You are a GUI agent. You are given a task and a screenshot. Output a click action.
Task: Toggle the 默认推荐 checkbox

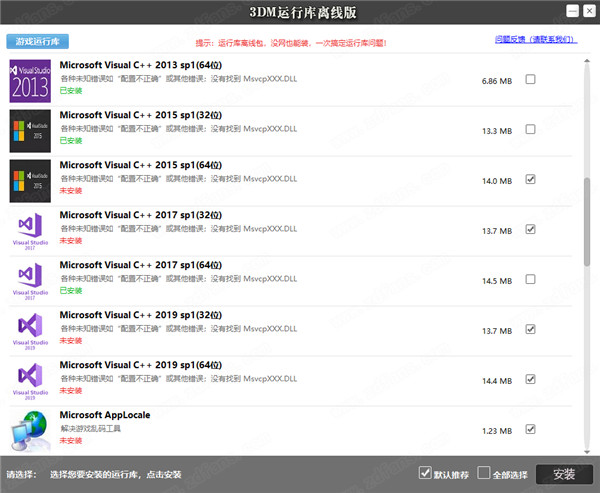tap(425, 473)
